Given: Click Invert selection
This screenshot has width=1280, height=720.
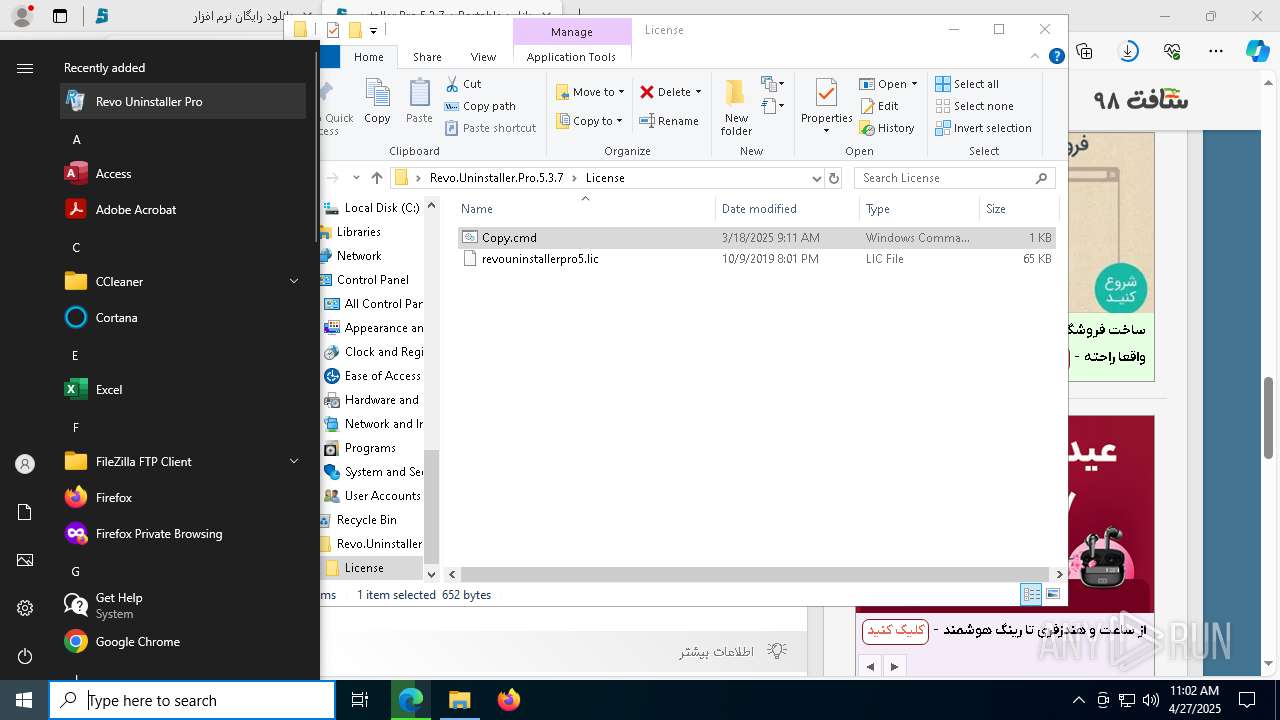Looking at the screenshot, I should point(983,128).
